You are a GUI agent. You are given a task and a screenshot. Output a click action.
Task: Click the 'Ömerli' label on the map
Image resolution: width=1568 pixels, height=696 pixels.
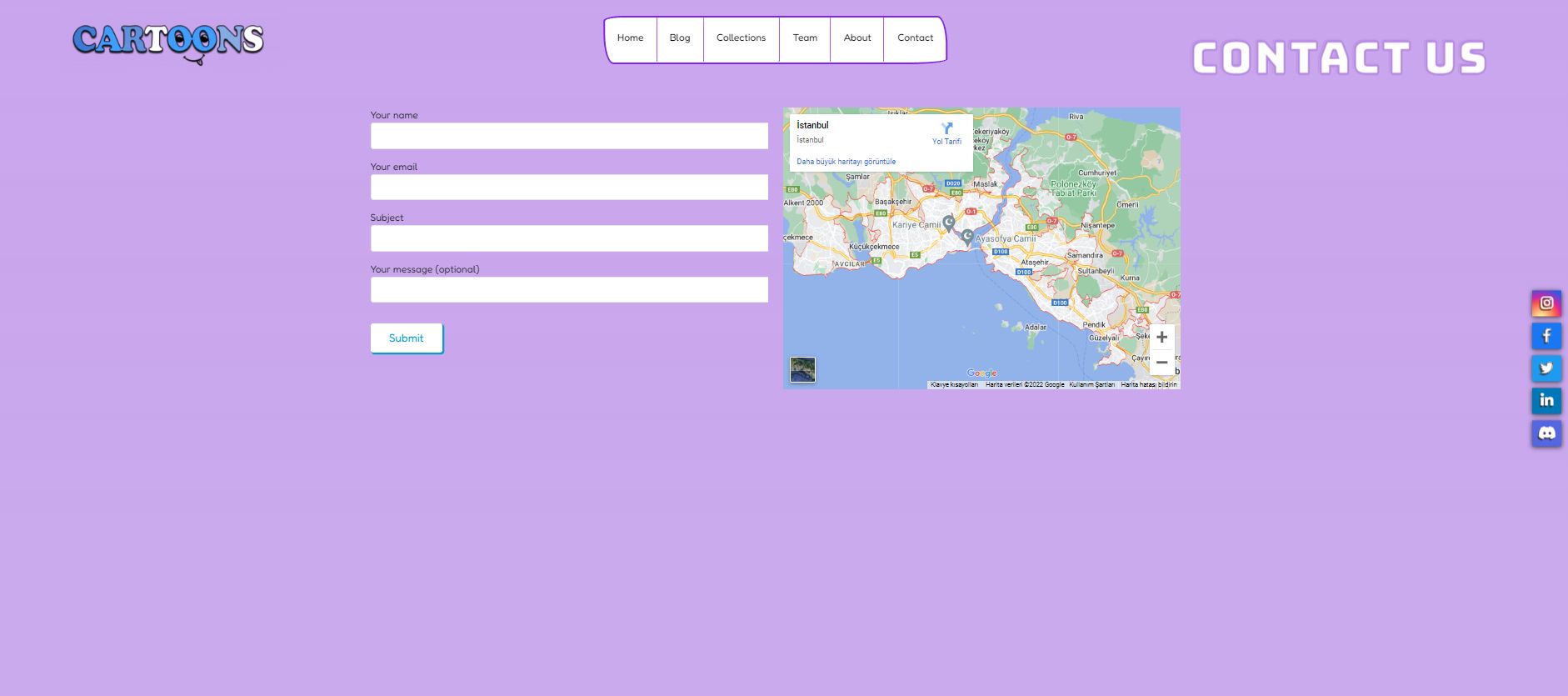point(1127,205)
